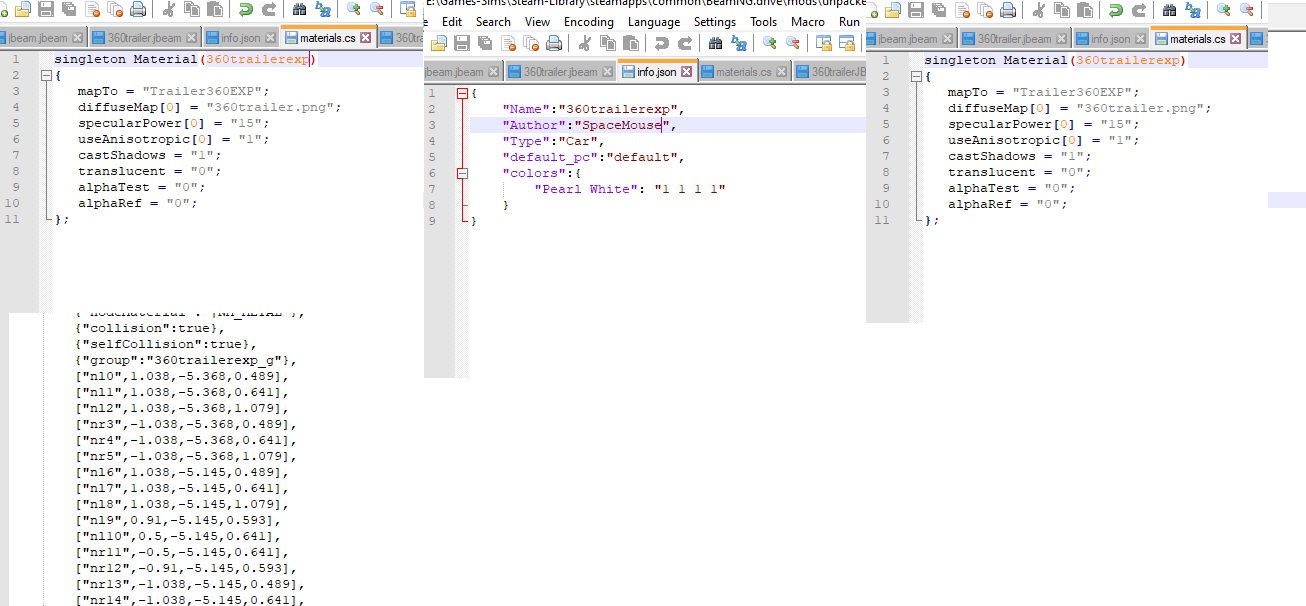Click "group":"360trailerexp_g" line in jbeam text
Image resolution: width=1306 pixels, height=606 pixels.
(x=186, y=360)
